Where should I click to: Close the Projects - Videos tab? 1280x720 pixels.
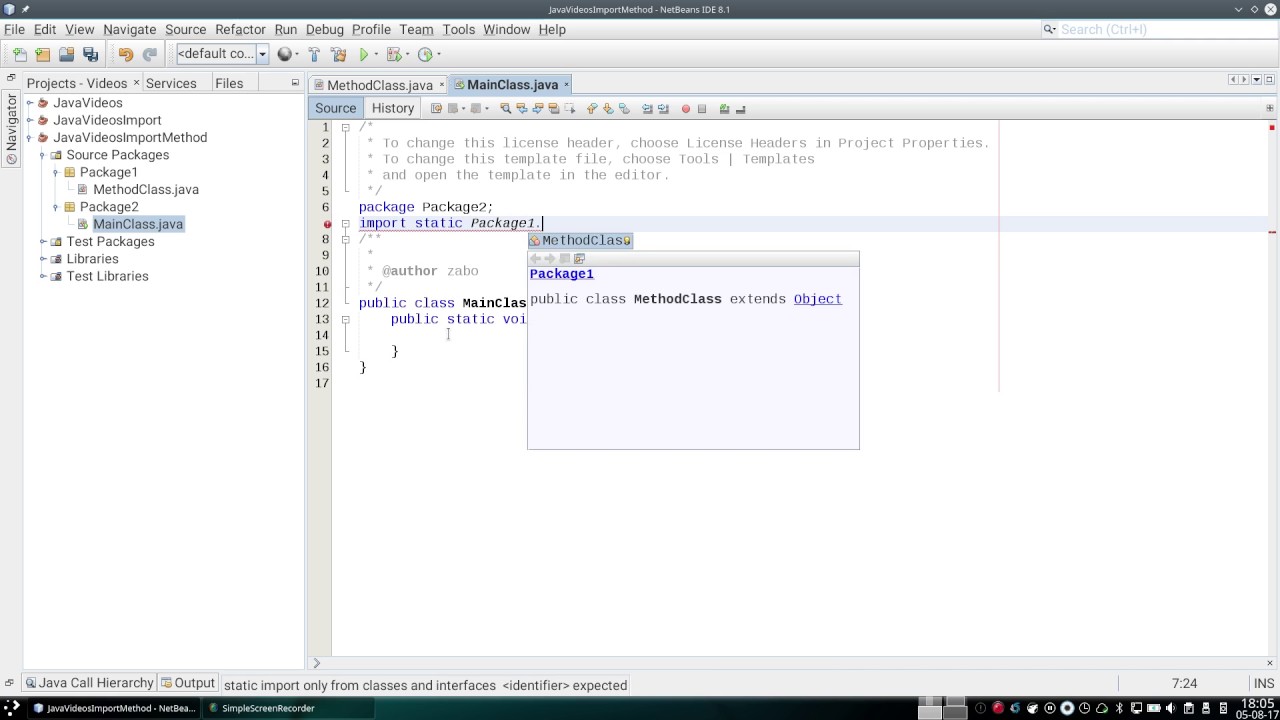135,83
